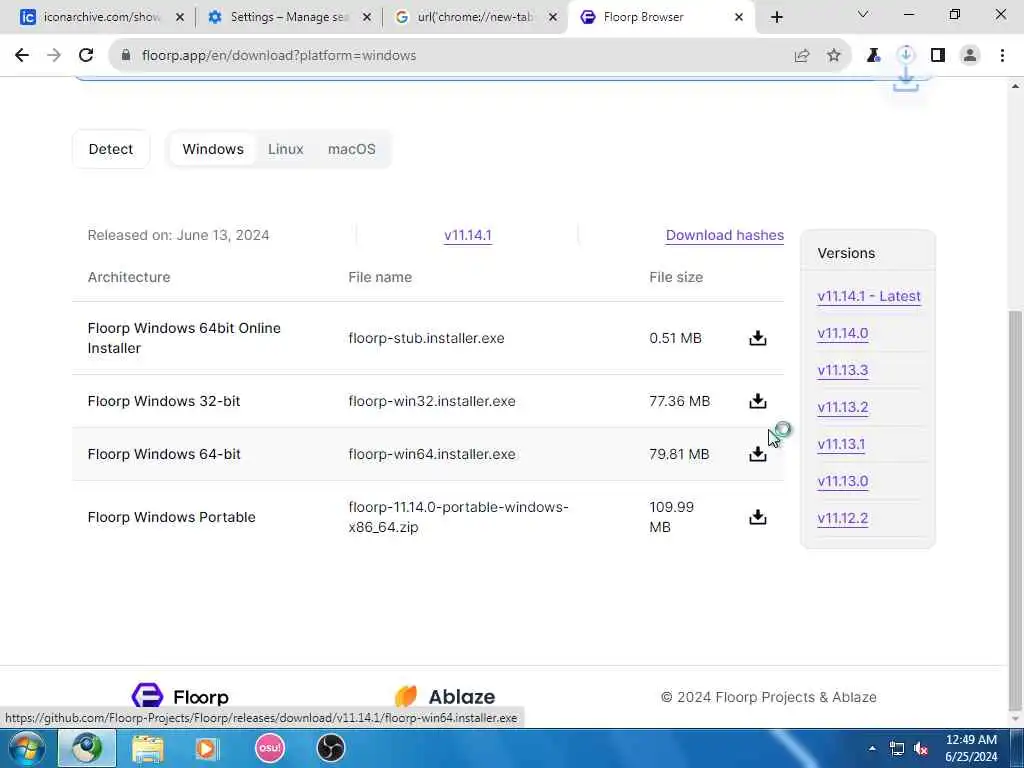Click the Ablaze logo in the footer

tap(445, 696)
